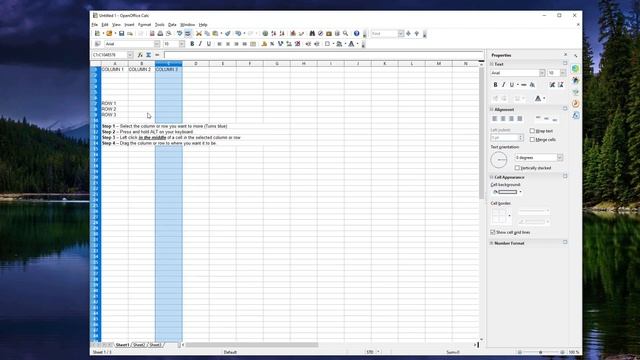
Task: Open the Insert menu
Action: pyautogui.click(x=129, y=25)
